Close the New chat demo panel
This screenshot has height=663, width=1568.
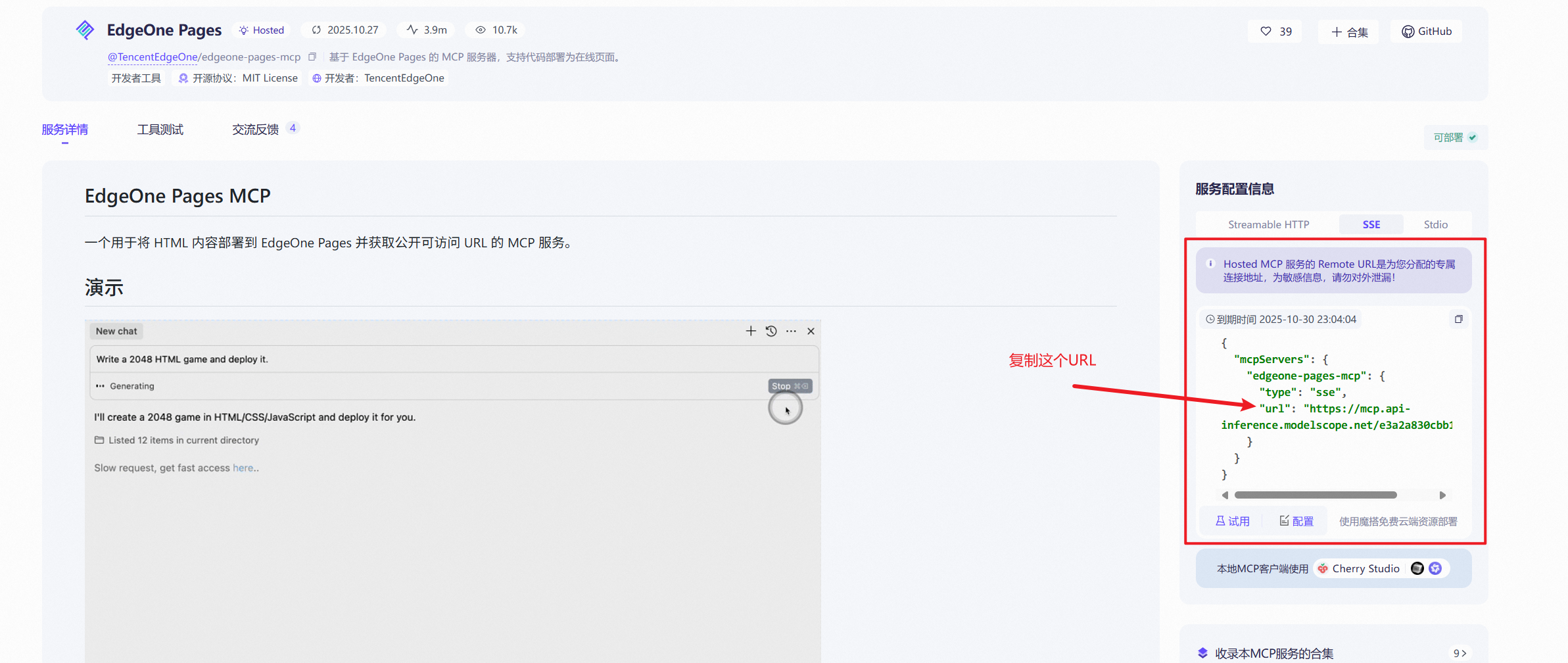pos(811,331)
